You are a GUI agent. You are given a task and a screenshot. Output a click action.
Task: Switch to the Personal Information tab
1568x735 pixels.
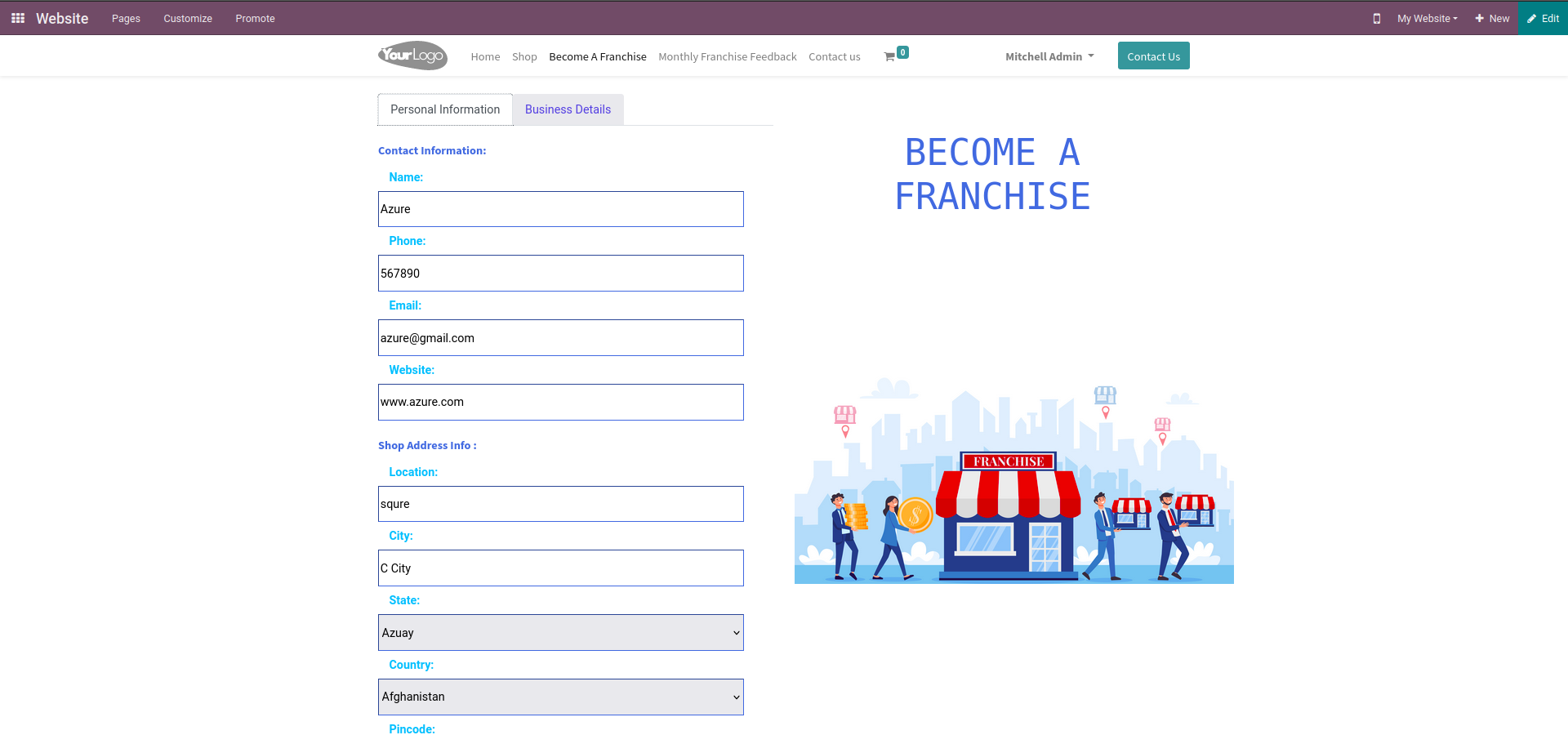445,109
